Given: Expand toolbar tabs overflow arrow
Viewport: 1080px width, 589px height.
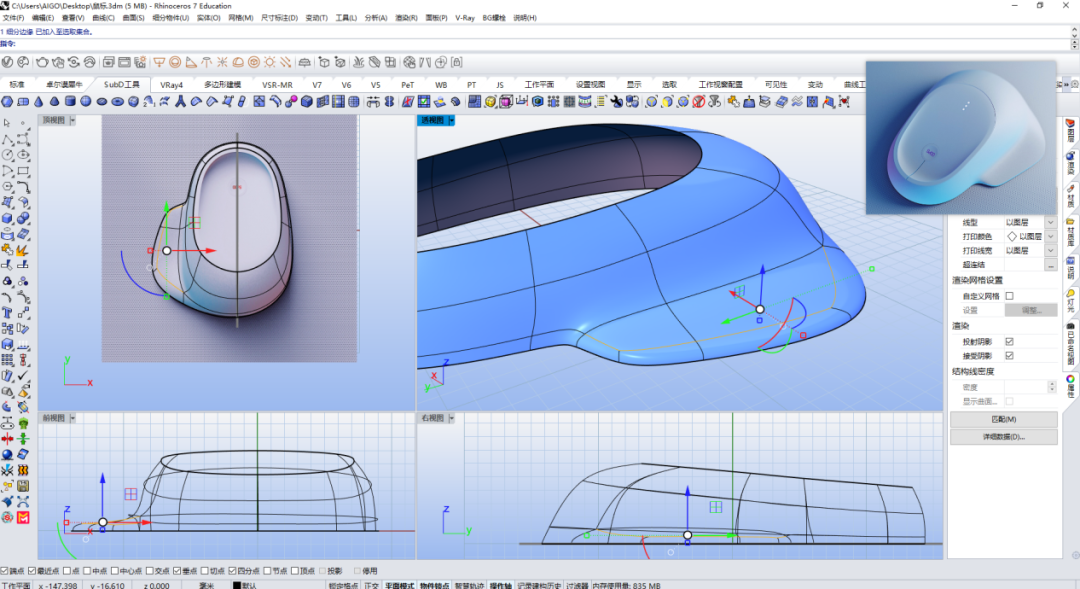Looking at the screenshot, I should click(1066, 84).
